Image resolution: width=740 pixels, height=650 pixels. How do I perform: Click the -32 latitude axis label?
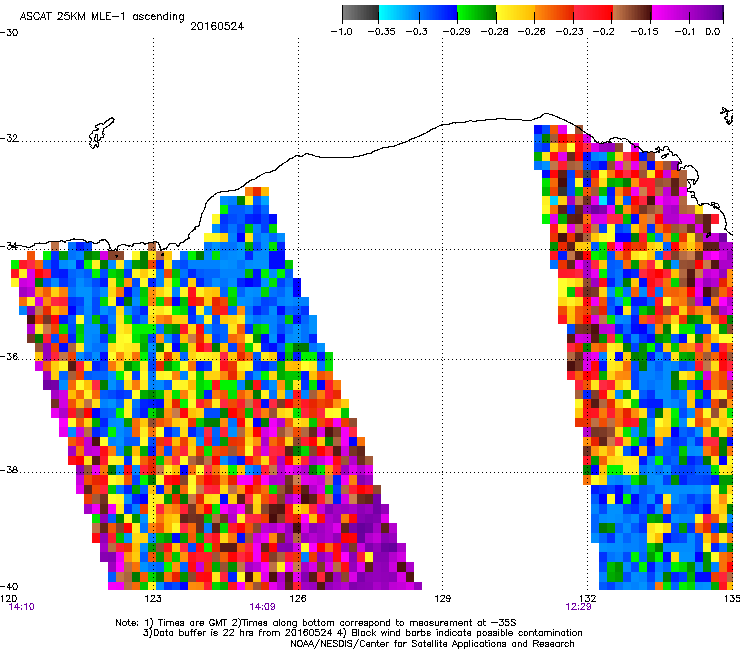pos(9,138)
